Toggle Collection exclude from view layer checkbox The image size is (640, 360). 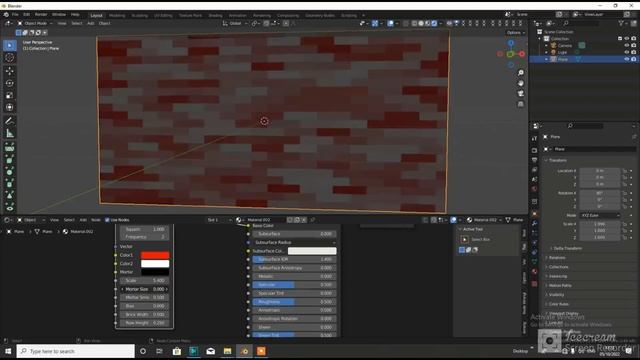point(620,38)
